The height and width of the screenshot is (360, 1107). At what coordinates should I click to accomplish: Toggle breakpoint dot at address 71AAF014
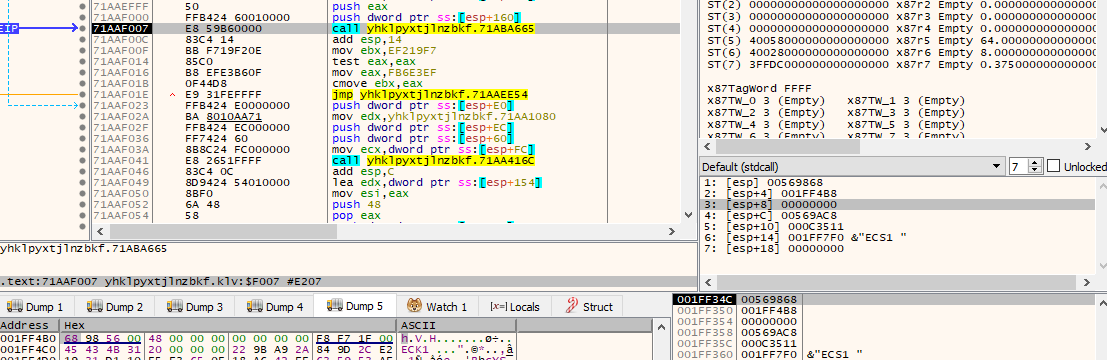[x=83, y=61]
